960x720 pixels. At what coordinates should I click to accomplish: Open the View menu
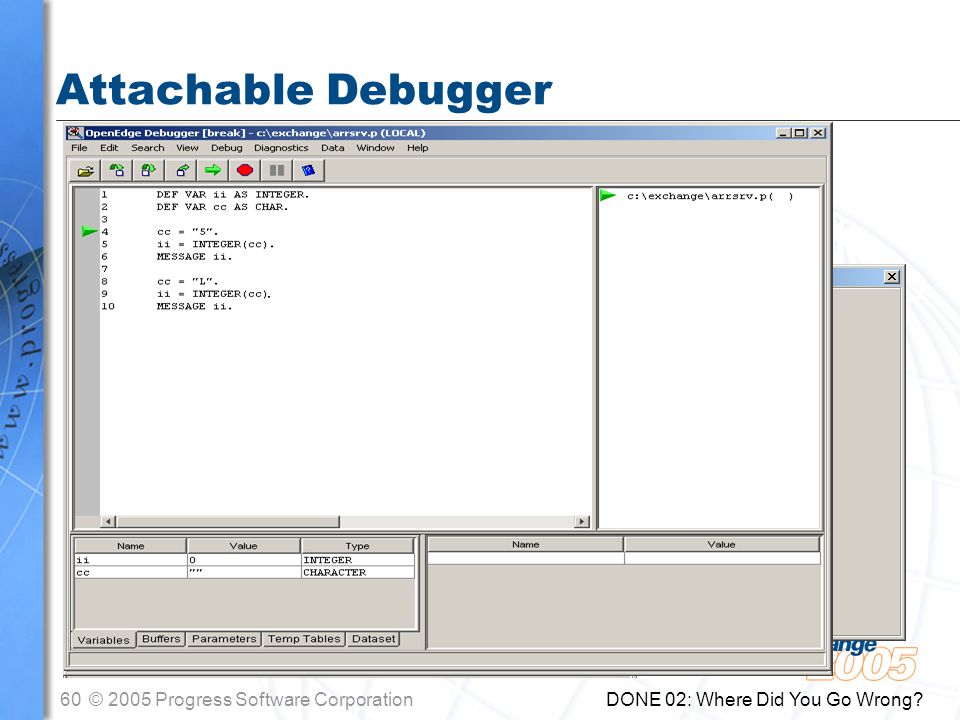click(x=187, y=148)
